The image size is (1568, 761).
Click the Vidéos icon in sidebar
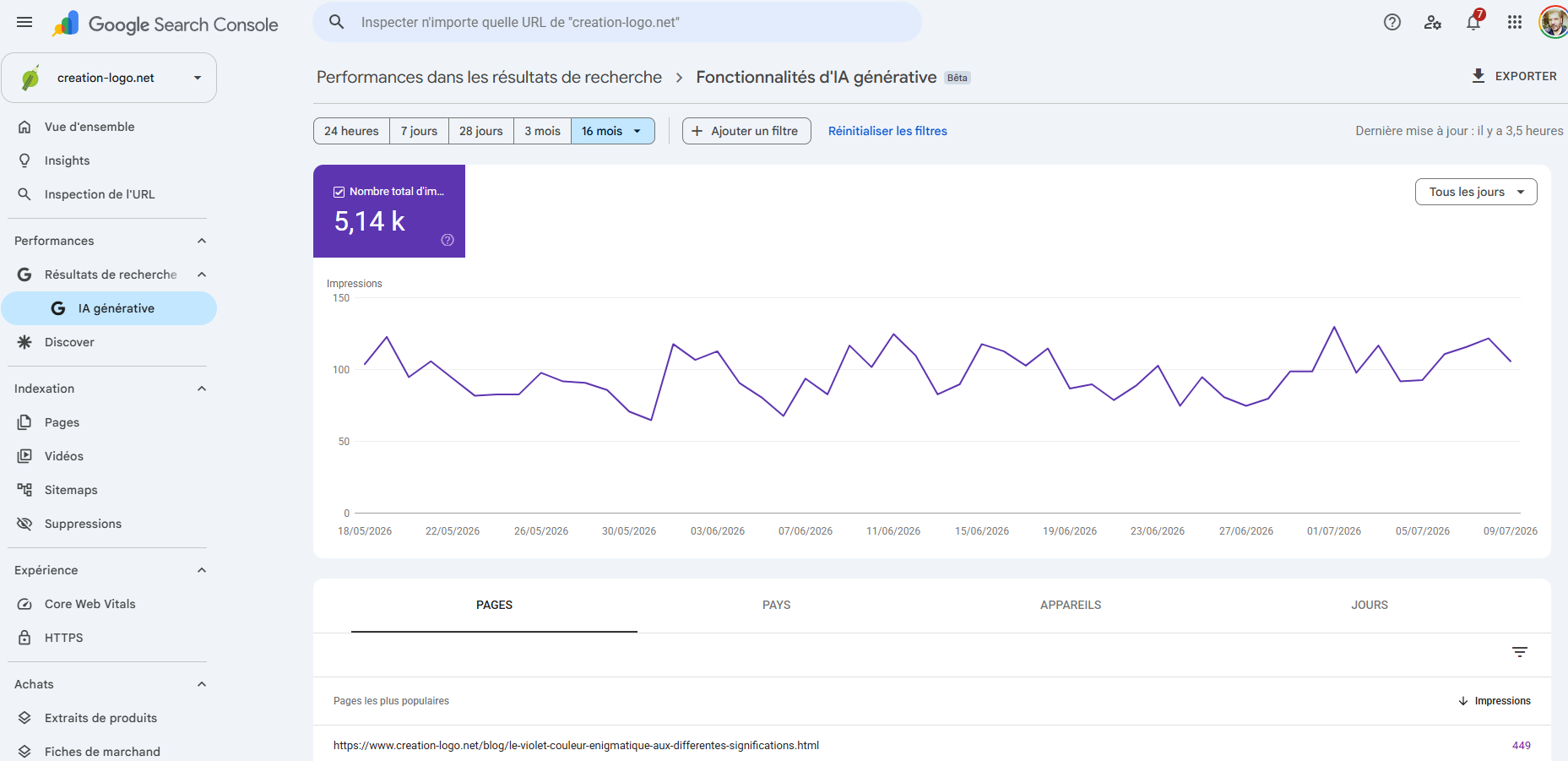click(x=24, y=456)
